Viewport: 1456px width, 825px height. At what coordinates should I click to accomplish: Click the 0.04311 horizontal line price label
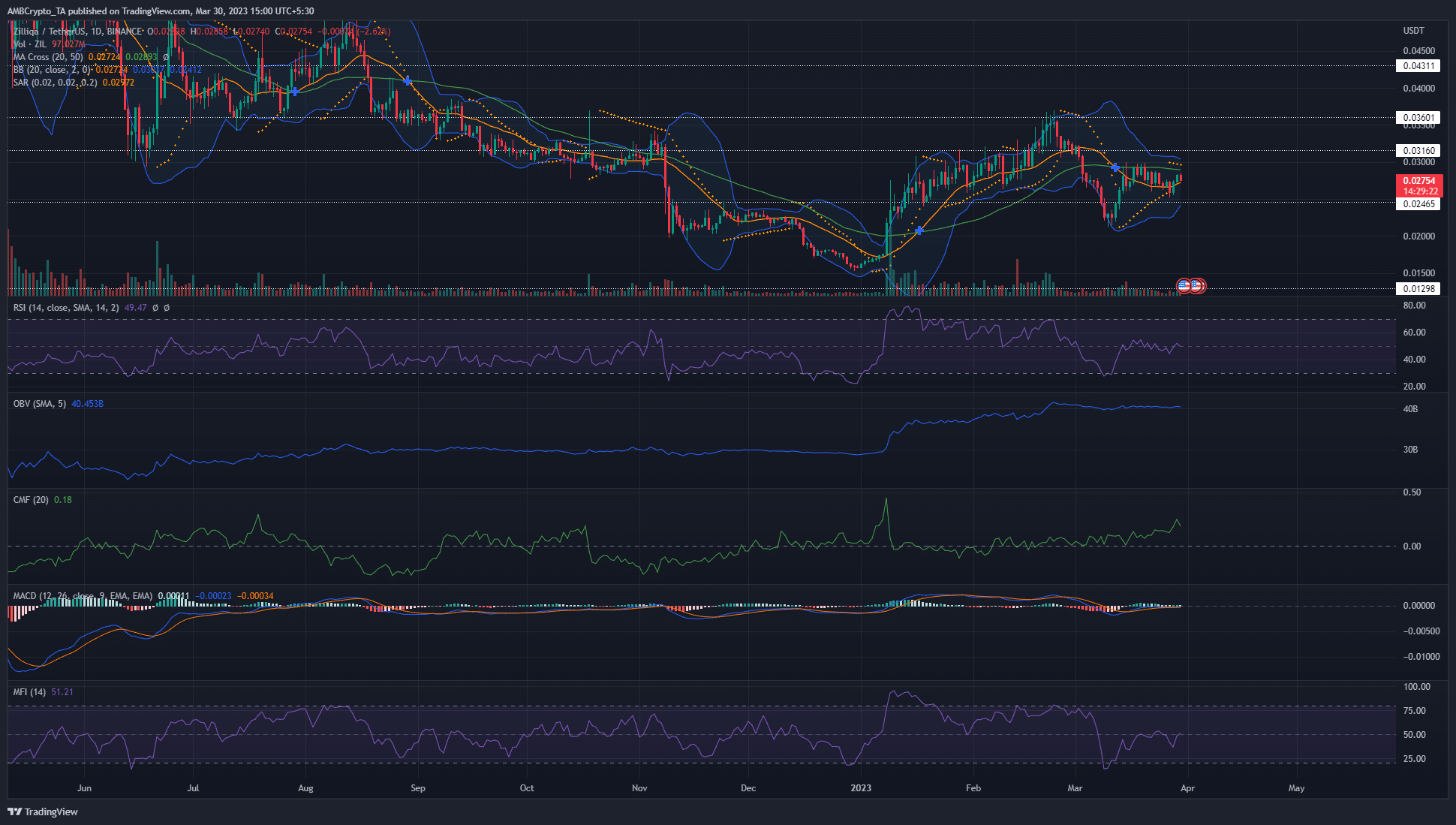(1418, 66)
